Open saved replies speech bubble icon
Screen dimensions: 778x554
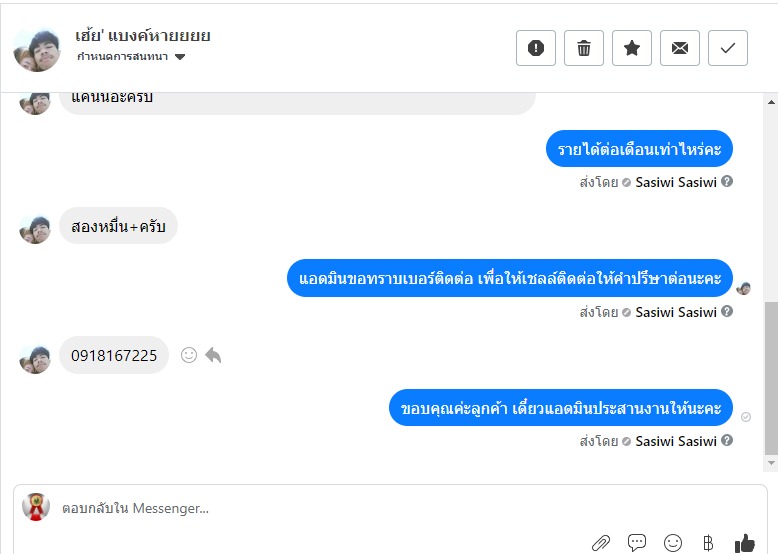(637, 542)
